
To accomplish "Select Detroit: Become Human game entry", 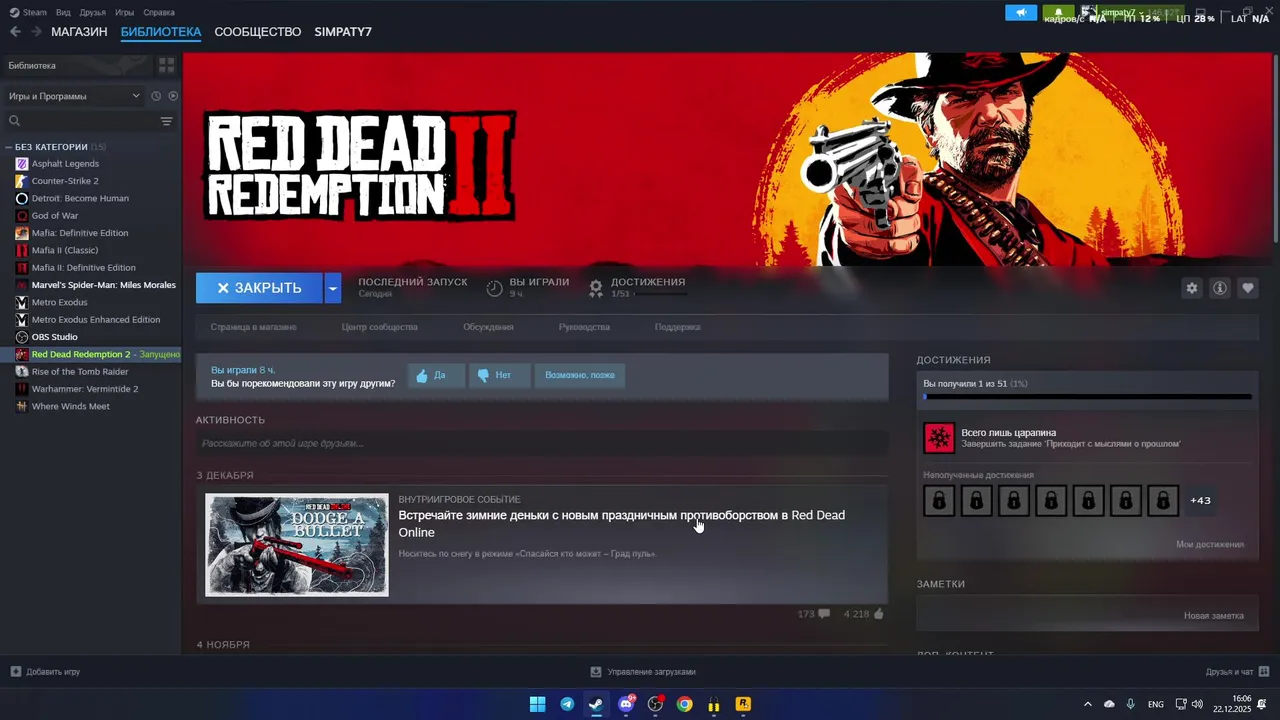I will (80, 198).
